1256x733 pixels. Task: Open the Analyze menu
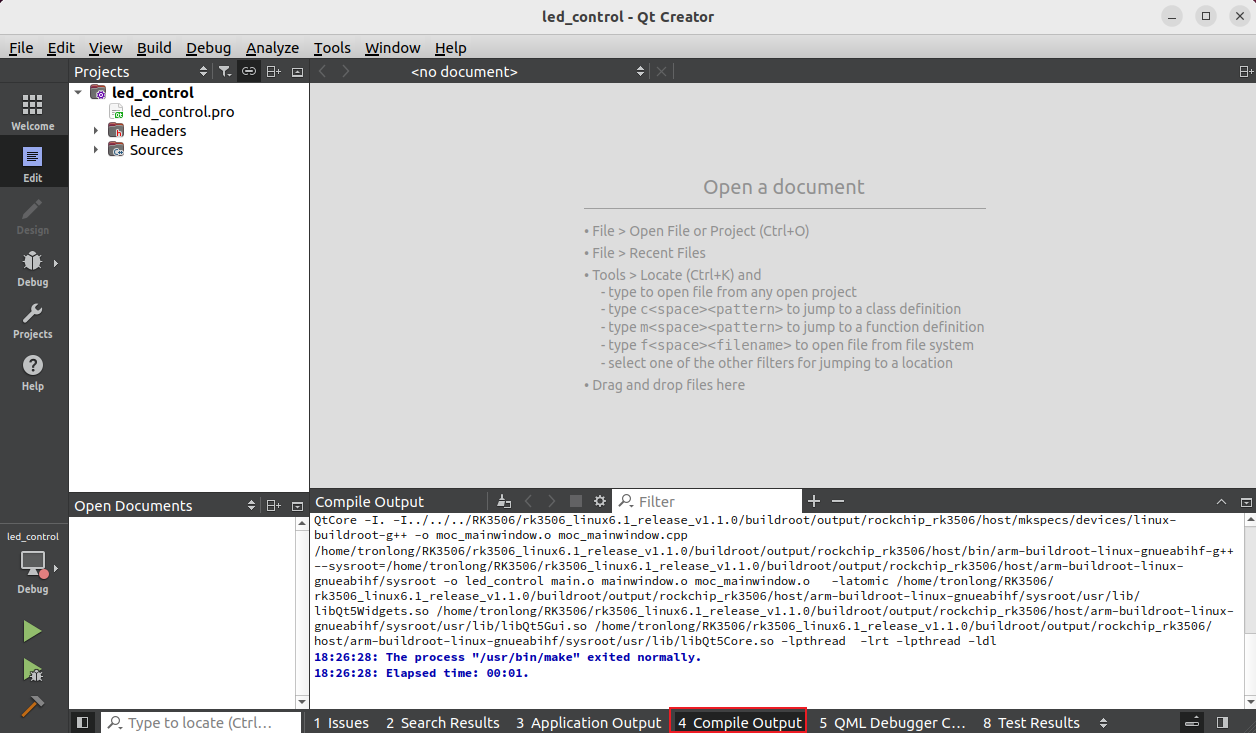tap(272, 48)
